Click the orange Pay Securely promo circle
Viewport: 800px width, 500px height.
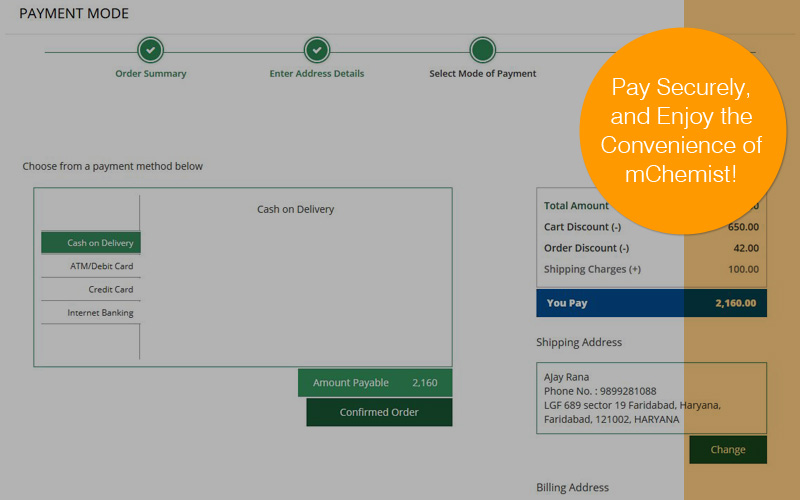coord(680,130)
